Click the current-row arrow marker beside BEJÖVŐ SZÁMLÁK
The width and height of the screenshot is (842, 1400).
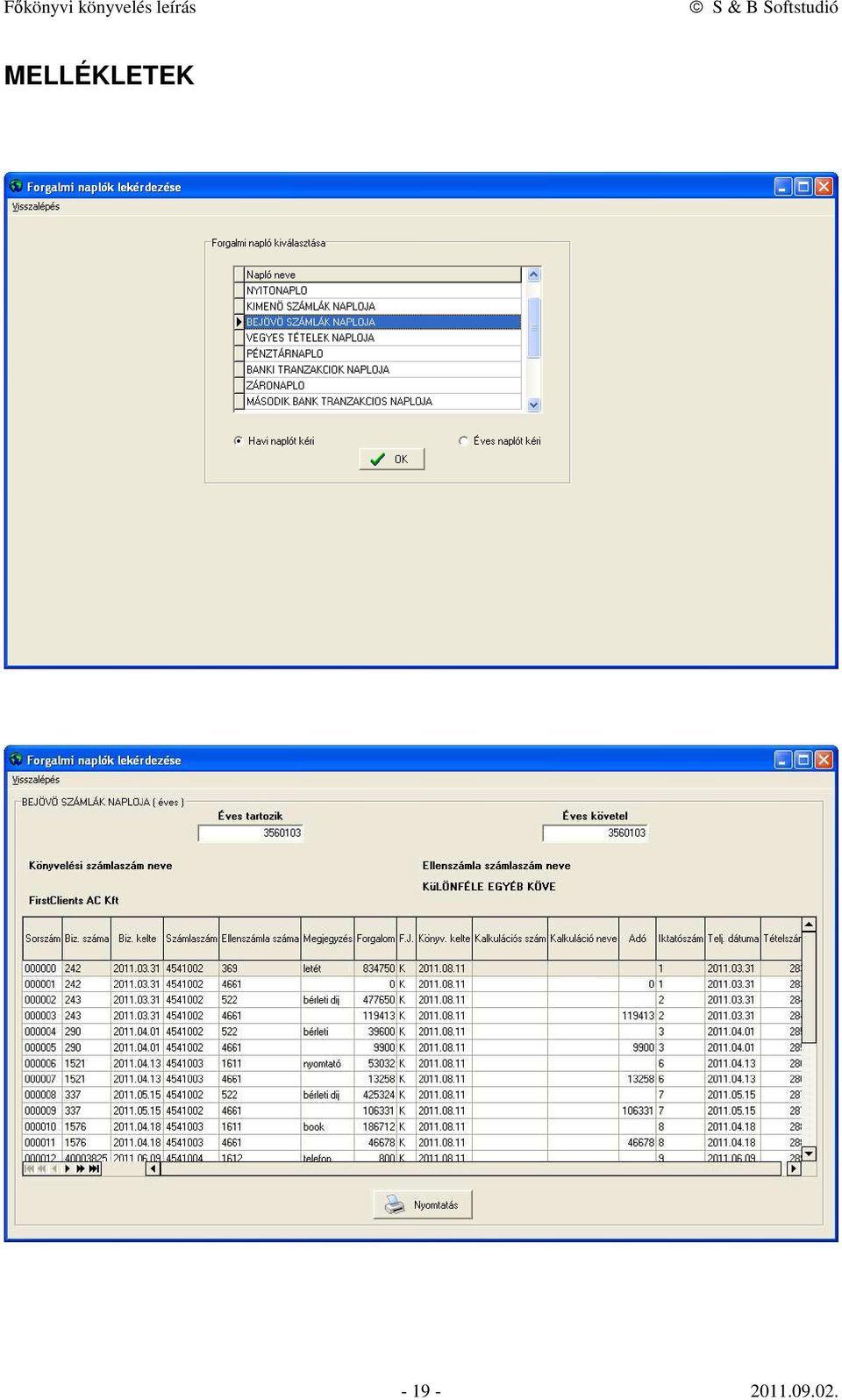point(239,322)
